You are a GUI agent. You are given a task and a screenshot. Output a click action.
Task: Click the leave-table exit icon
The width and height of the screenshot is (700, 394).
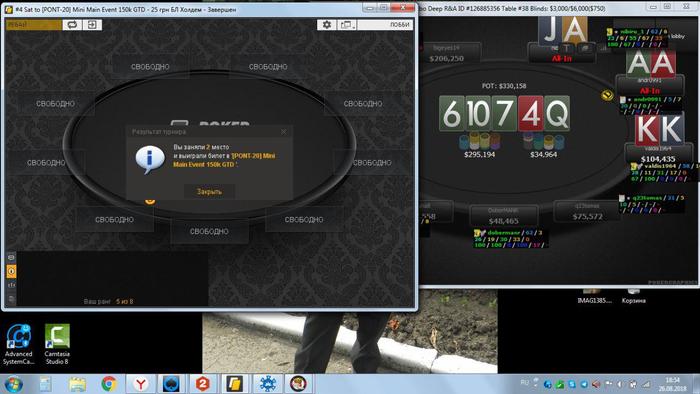(x=92, y=25)
